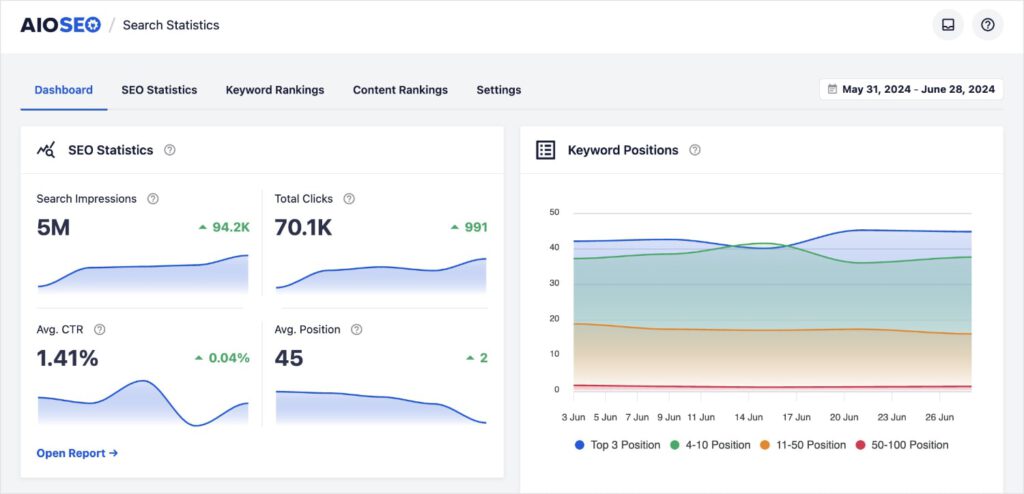Image resolution: width=1024 pixels, height=494 pixels.
Task: Click help icon next to Total Clicks
Action: click(x=349, y=199)
